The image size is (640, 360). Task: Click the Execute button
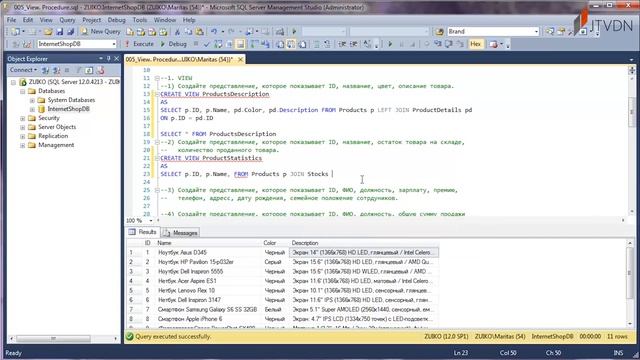click(x=139, y=44)
